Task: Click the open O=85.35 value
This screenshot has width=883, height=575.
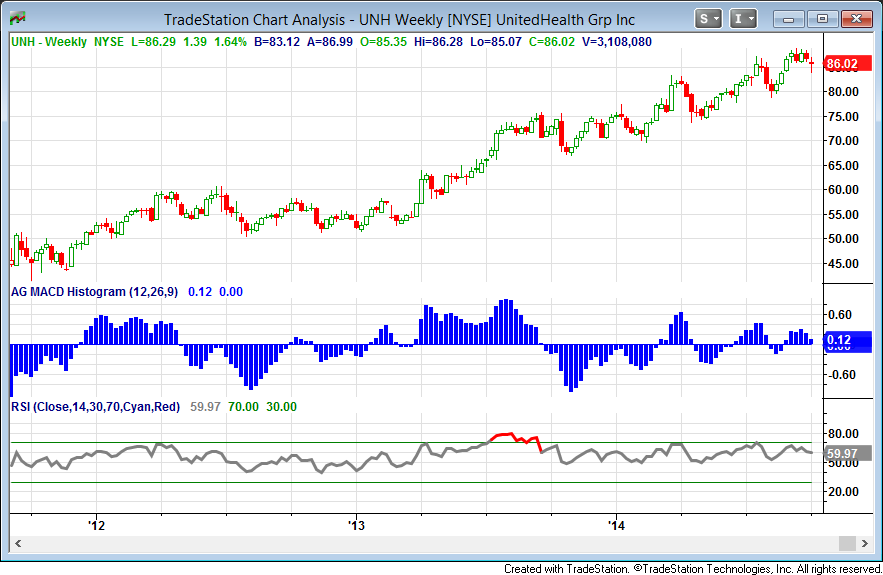Action: tap(383, 42)
